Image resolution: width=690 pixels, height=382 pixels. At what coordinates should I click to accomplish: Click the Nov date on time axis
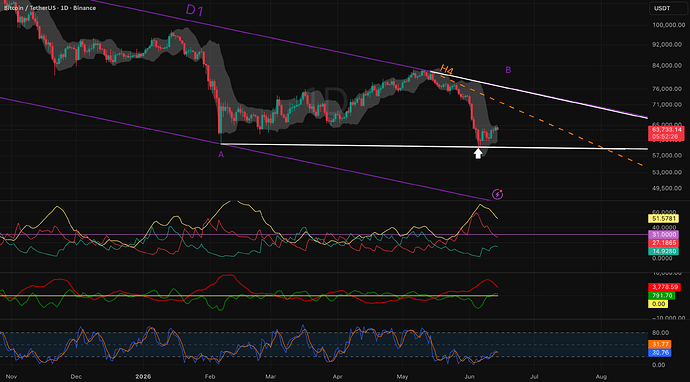[x=11, y=377]
